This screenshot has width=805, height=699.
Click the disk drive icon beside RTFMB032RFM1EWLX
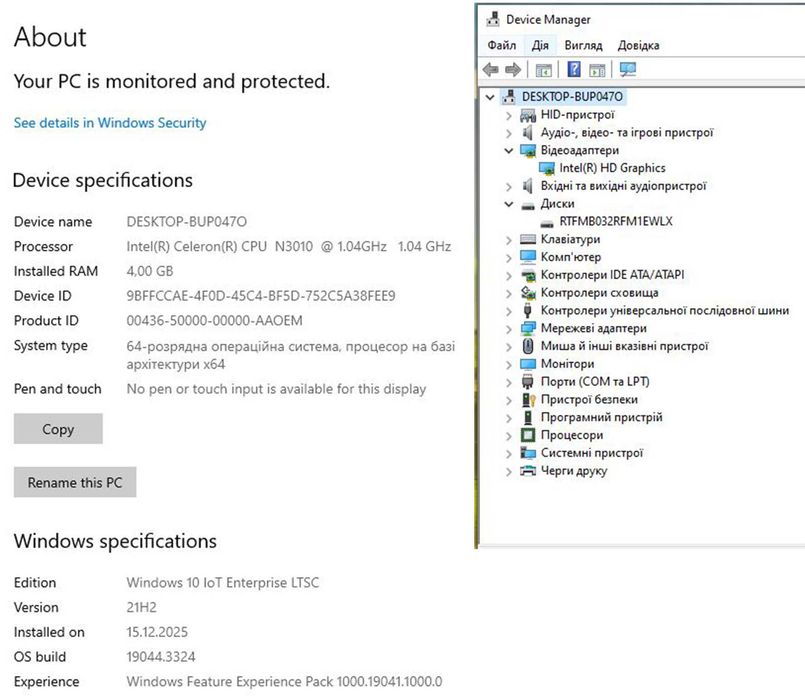(x=547, y=223)
